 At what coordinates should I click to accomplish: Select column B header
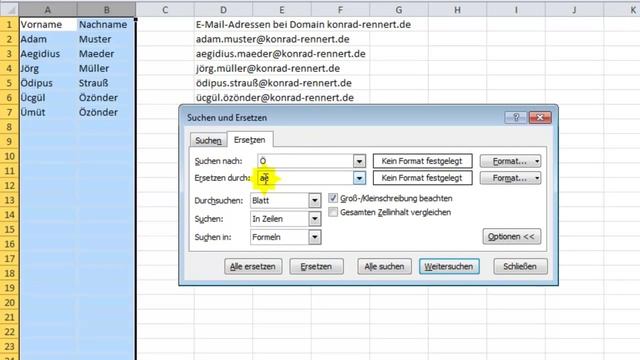(x=106, y=9)
